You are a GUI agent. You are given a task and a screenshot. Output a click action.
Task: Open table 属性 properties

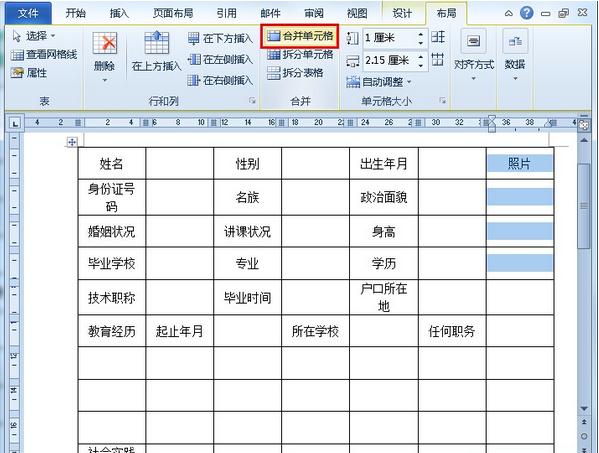click(x=29, y=73)
